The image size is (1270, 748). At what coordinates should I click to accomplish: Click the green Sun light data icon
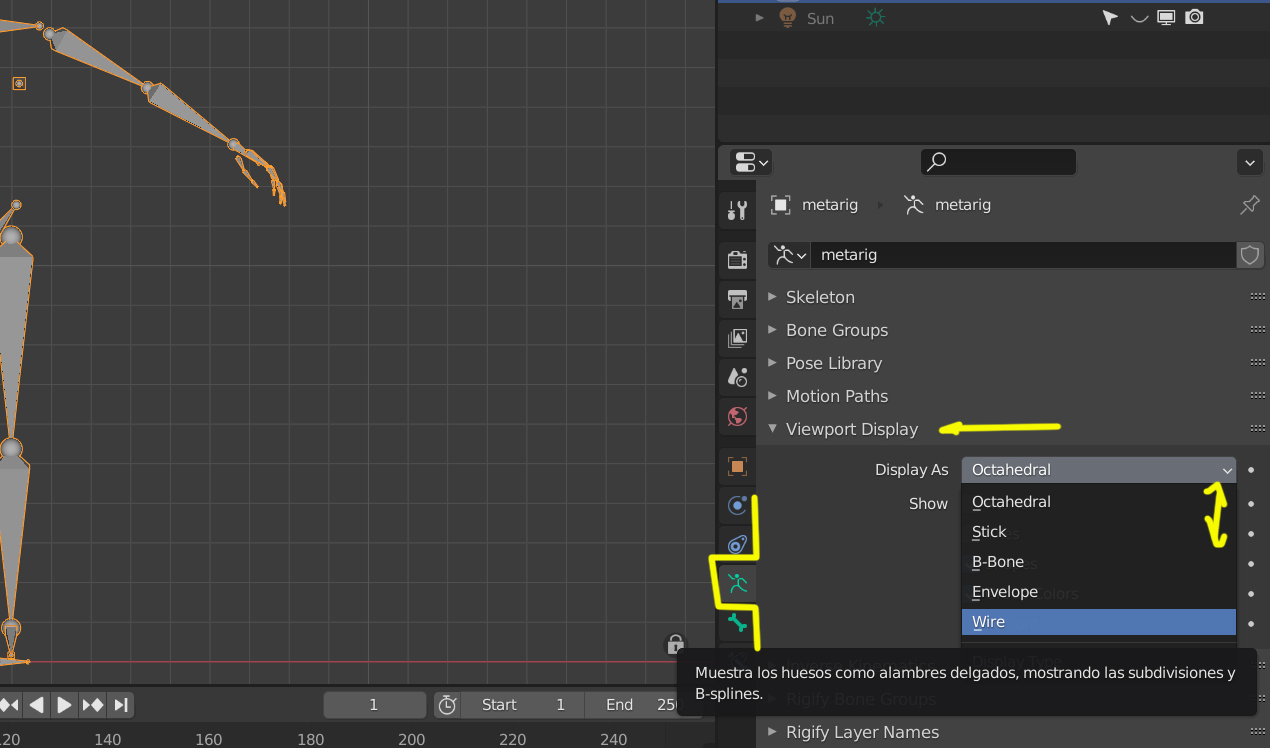pos(876,17)
